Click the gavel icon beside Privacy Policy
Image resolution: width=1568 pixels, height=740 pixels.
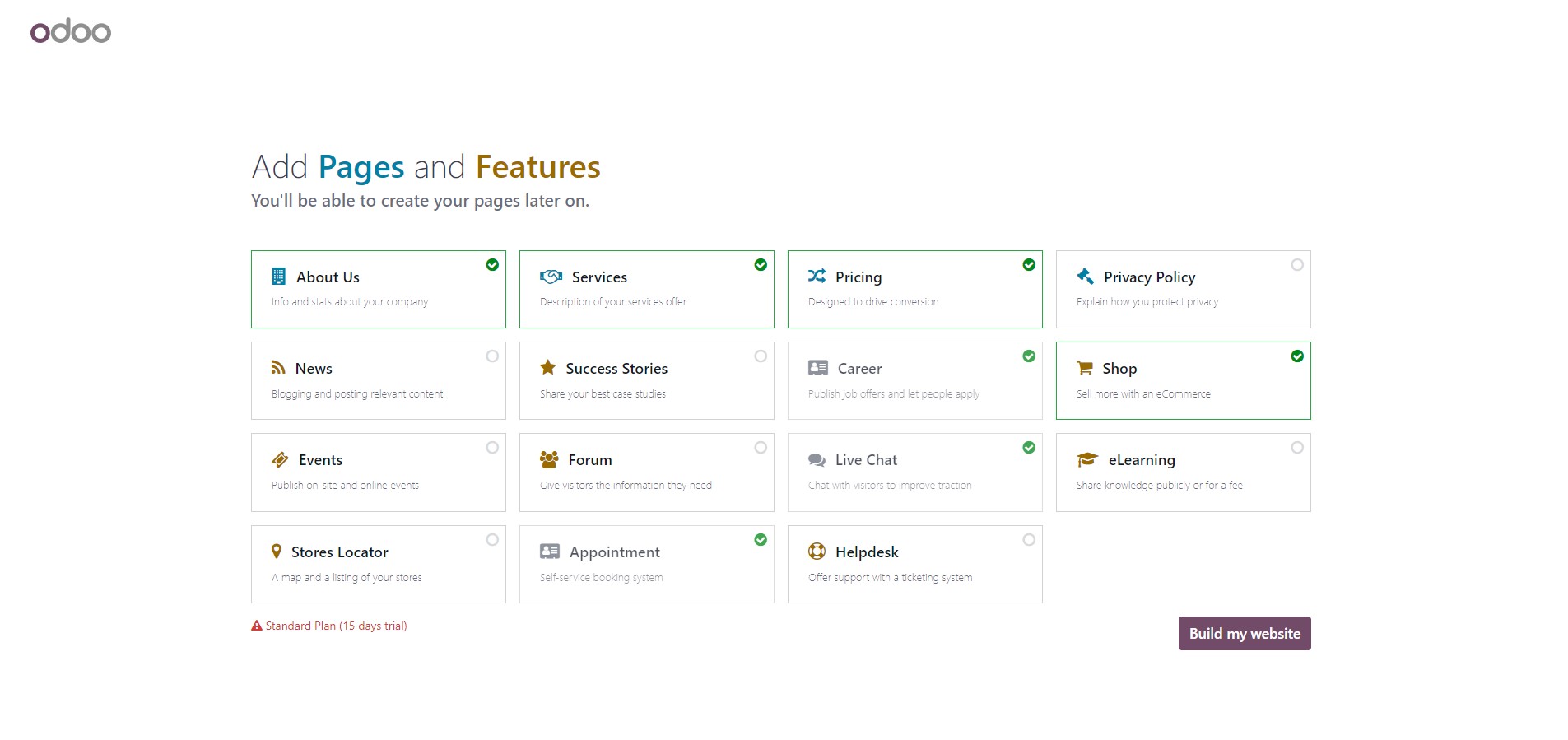[x=1086, y=277]
